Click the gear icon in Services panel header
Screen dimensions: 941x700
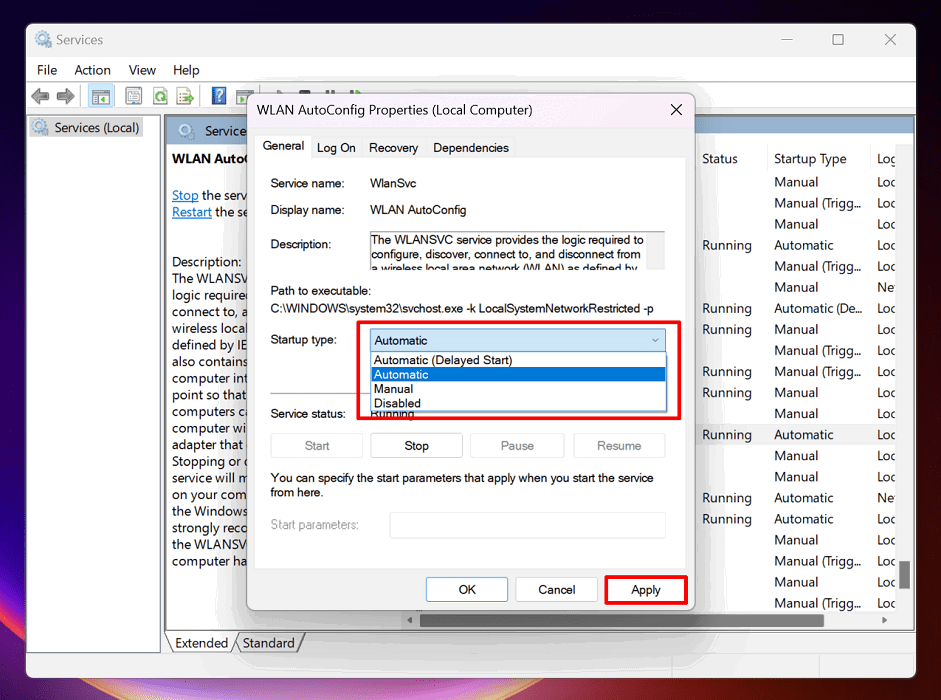point(187,131)
